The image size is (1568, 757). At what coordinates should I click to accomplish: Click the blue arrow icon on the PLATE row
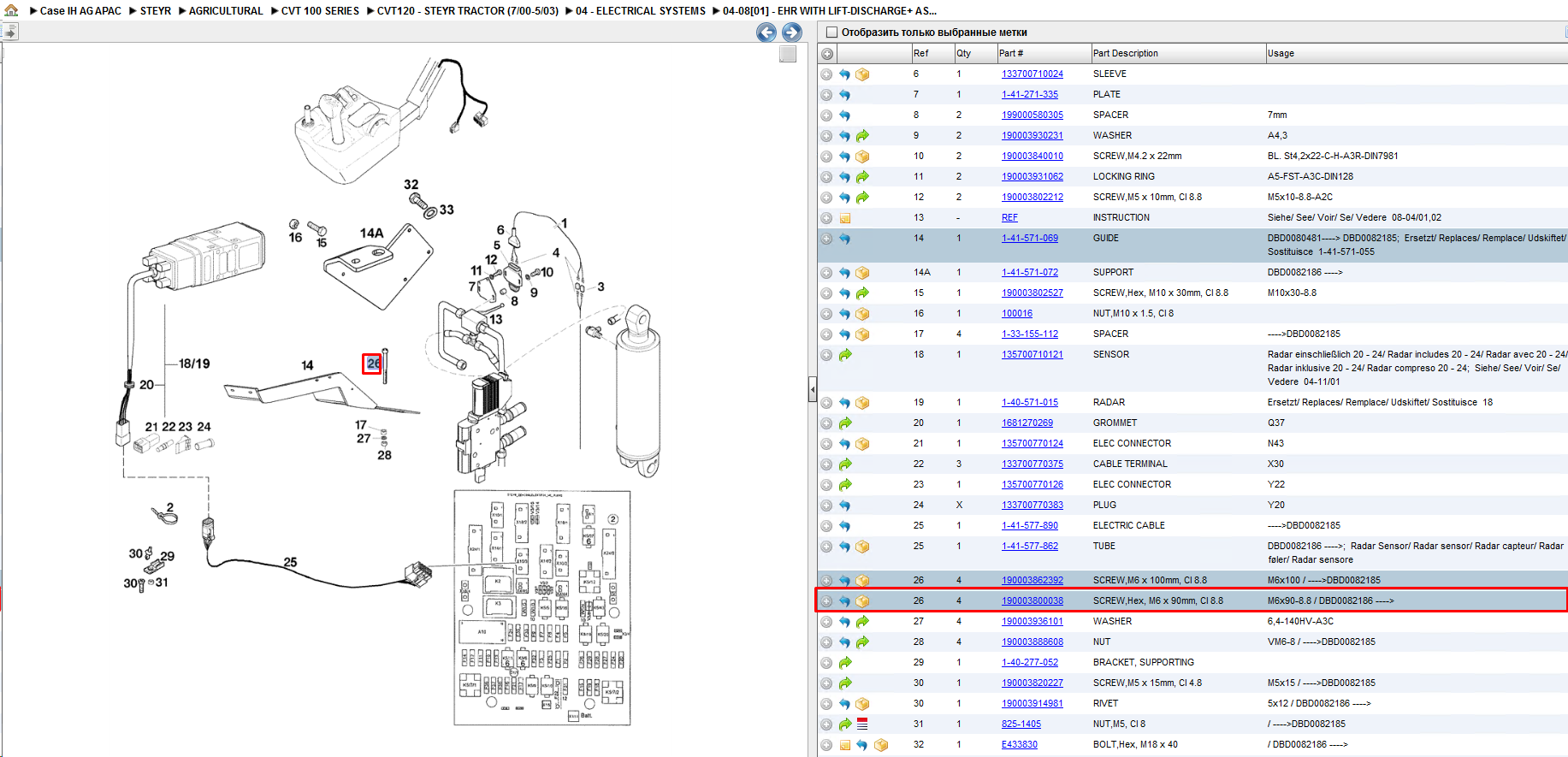pos(844,95)
